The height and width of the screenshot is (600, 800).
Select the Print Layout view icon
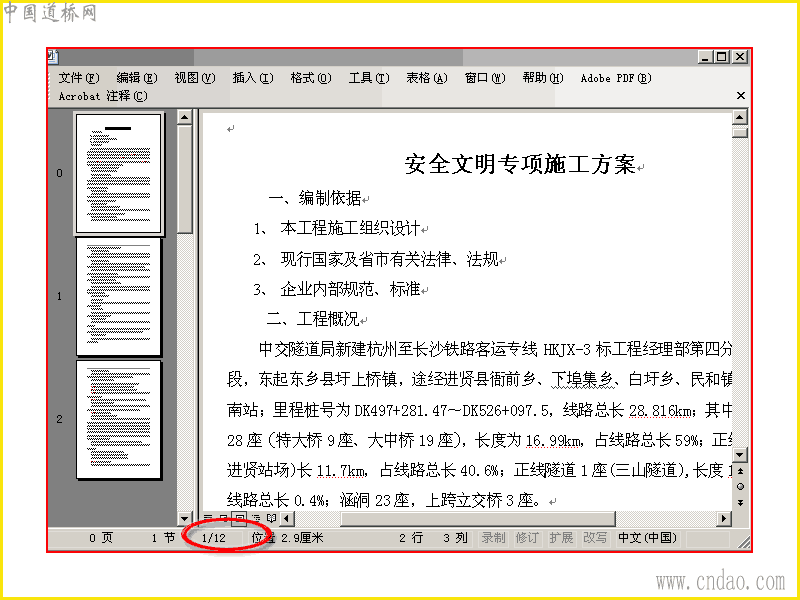[x=239, y=518]
